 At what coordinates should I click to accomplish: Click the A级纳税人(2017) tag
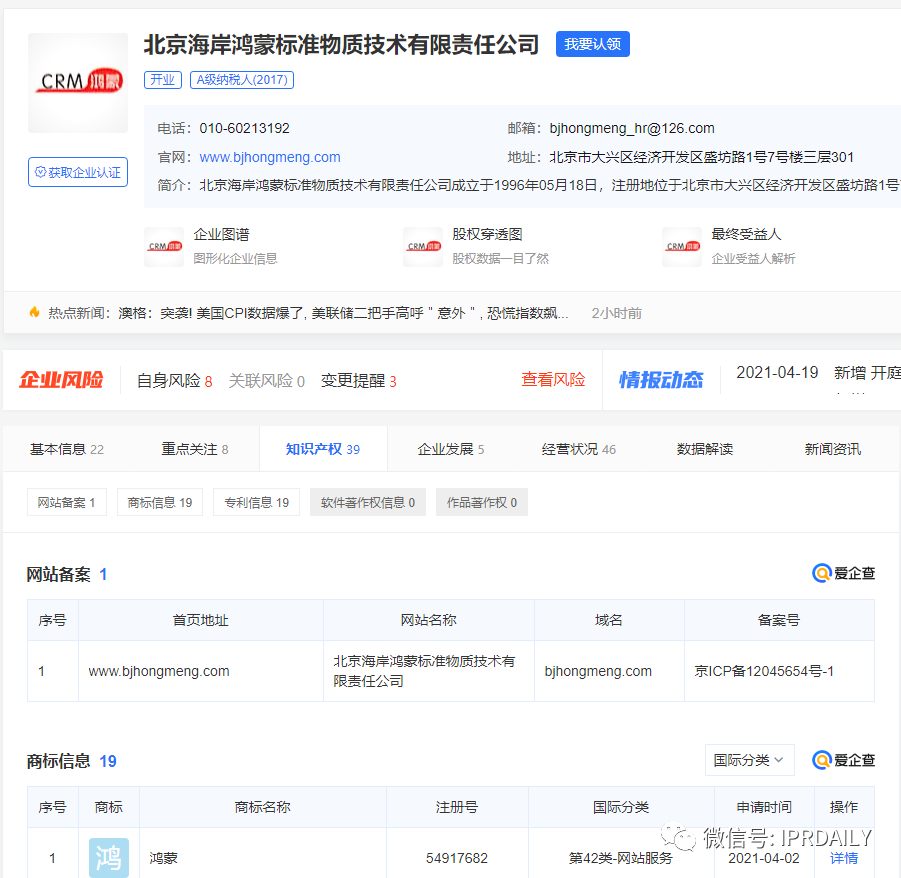pos(242,80)
